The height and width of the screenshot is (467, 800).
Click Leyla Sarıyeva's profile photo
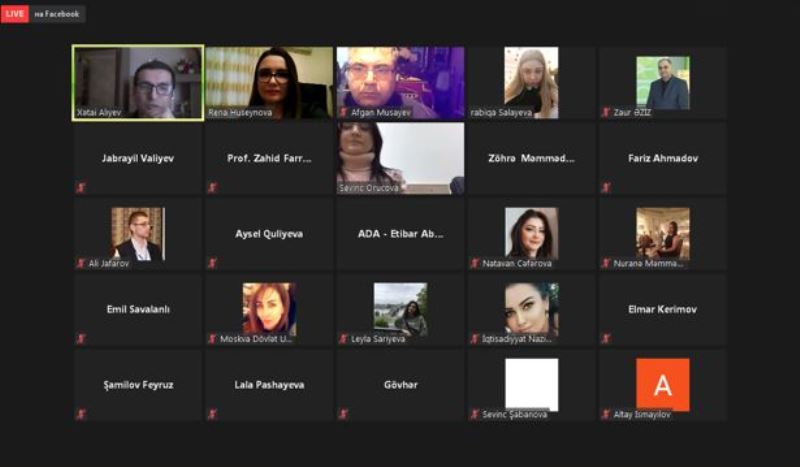(401, 309)
